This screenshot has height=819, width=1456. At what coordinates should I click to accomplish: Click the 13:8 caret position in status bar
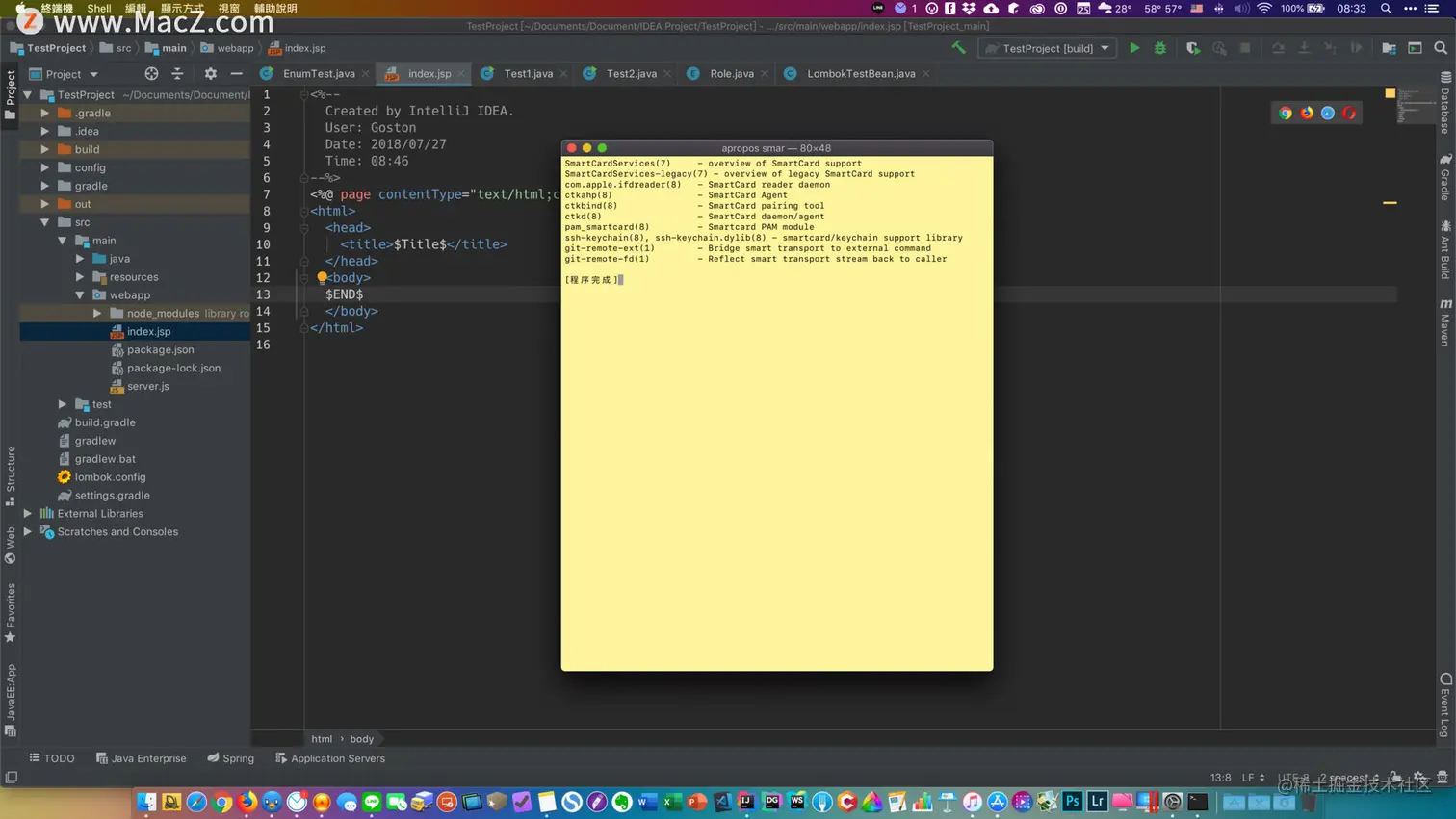(1220, 778)
